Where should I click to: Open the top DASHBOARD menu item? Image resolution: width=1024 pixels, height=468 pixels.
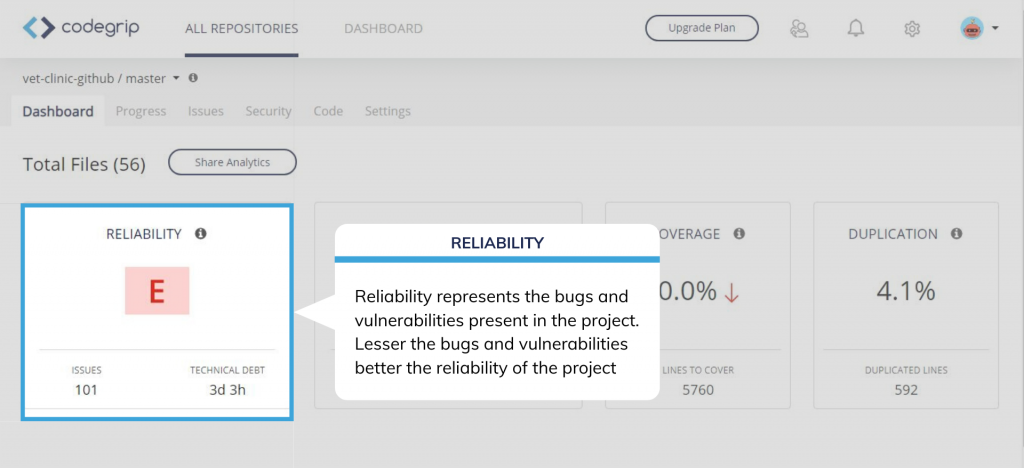click(x=383, y=28)
